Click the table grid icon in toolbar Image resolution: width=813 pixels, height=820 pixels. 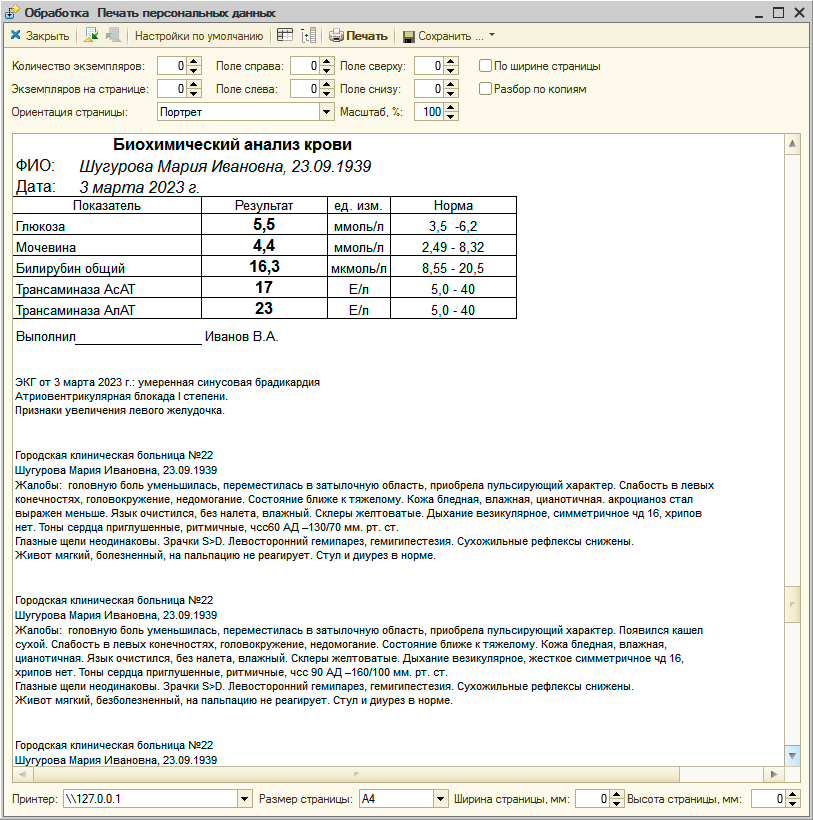pyautogui.click(x=285, y=36)
